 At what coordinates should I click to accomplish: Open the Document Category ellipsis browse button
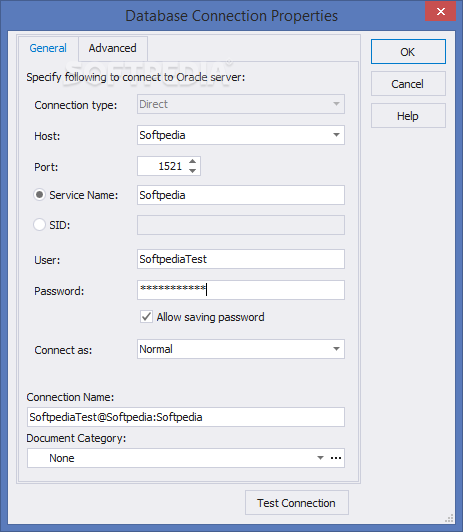(x=336, y=458)
